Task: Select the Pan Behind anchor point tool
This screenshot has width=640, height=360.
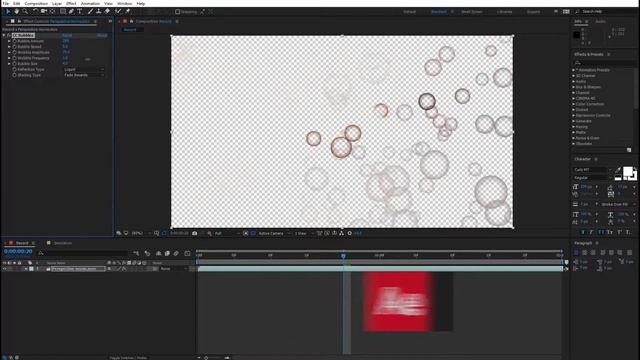Action: coord(53,11)
